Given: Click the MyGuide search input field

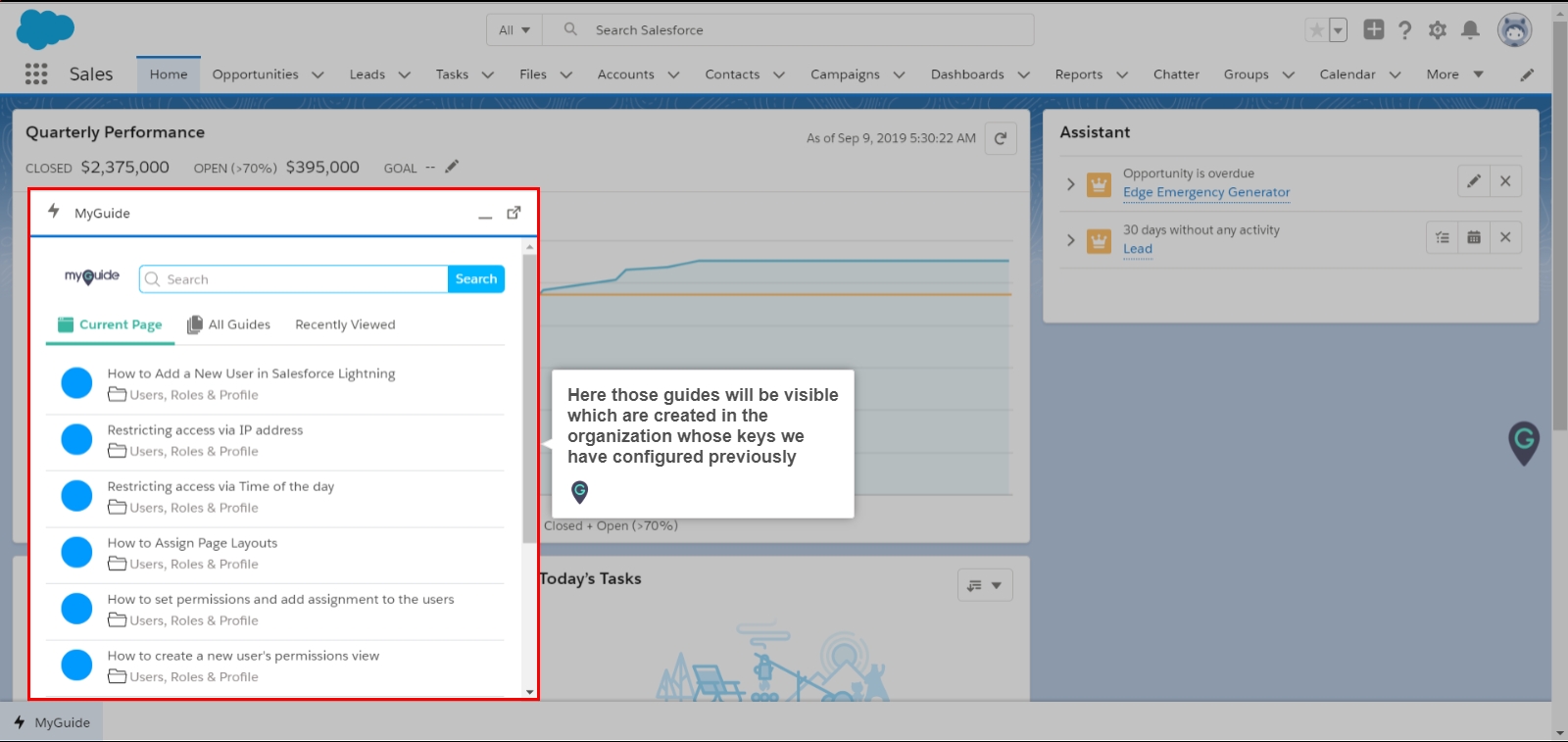Looking at the screenshot, I should coord(294,279).
